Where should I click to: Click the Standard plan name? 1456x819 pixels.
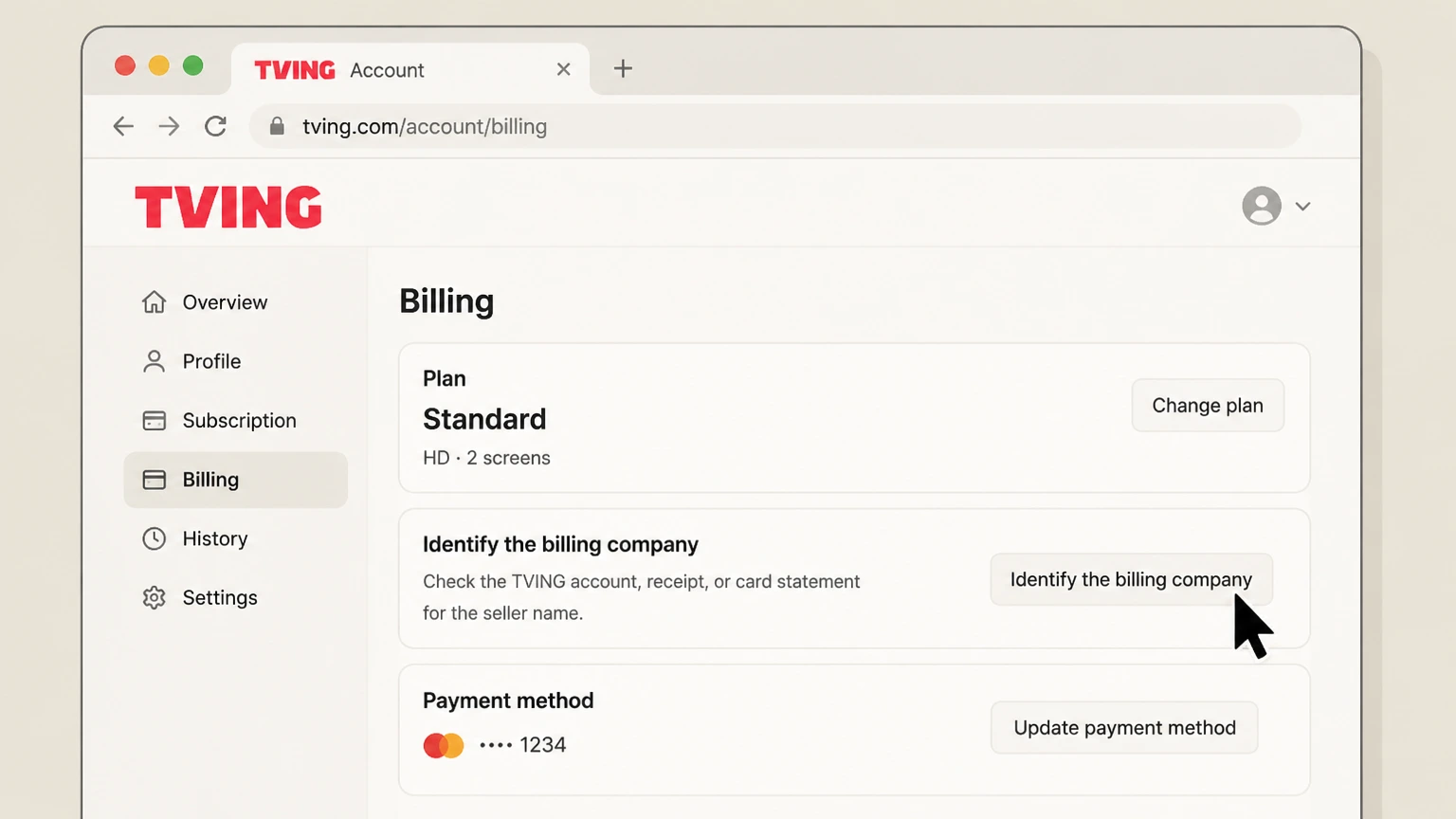[x=484, y=419]
